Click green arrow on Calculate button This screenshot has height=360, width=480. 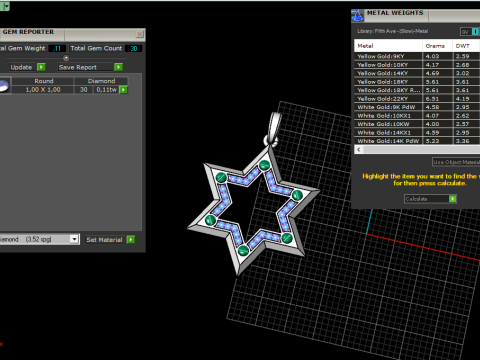coord(452,199)
